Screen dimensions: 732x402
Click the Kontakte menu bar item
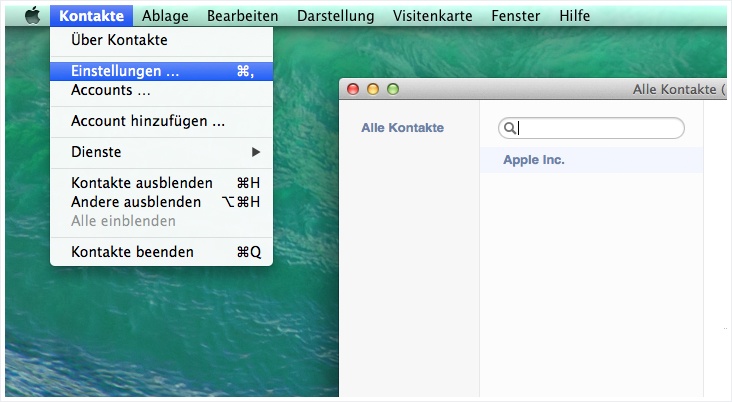[92, 16]
